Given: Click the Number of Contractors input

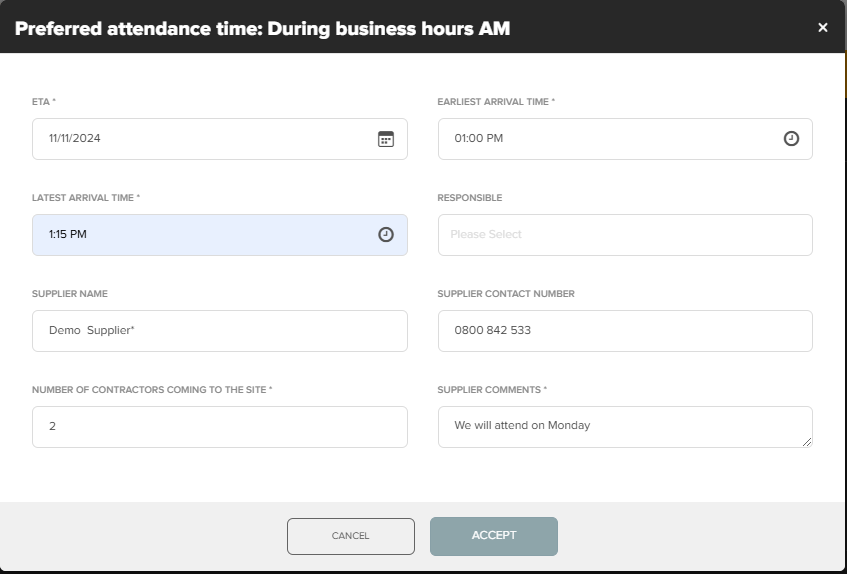Looking at the screenshot, I should pyautogui.click(x=220, y=427).
